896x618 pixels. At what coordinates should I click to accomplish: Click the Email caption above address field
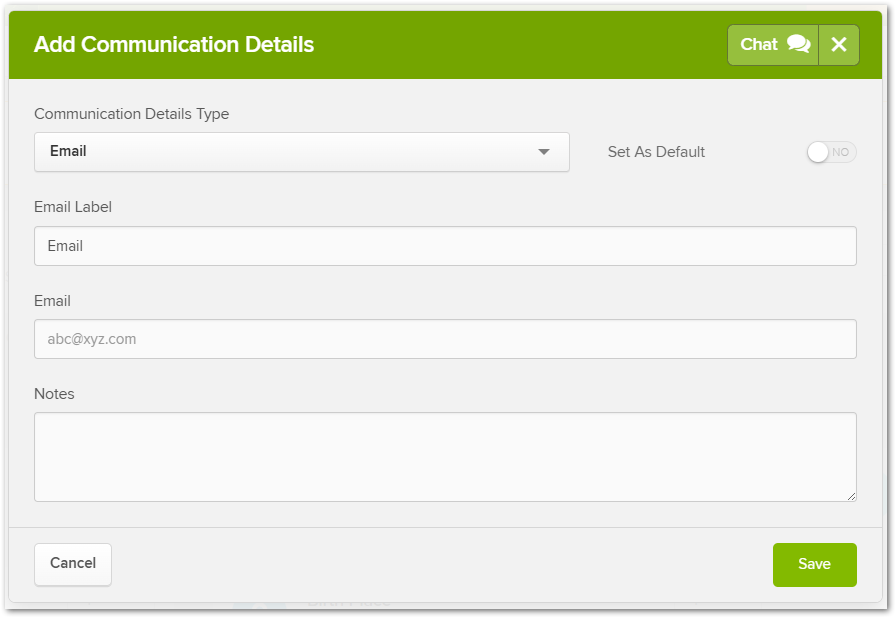pos(52,300)
